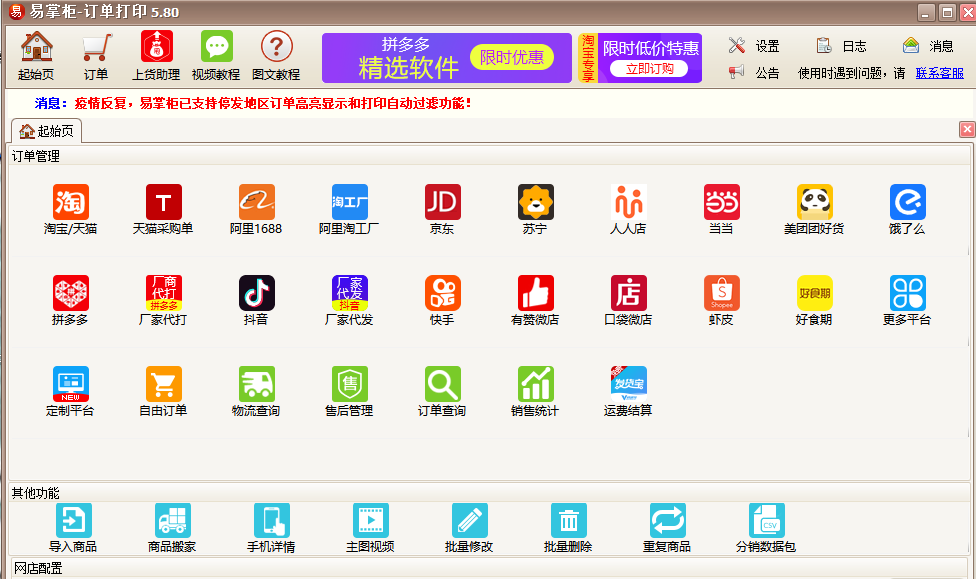Click the 拼多多 精选软件 banner
The width and height of the screenshot is (976, 579).
446,58
